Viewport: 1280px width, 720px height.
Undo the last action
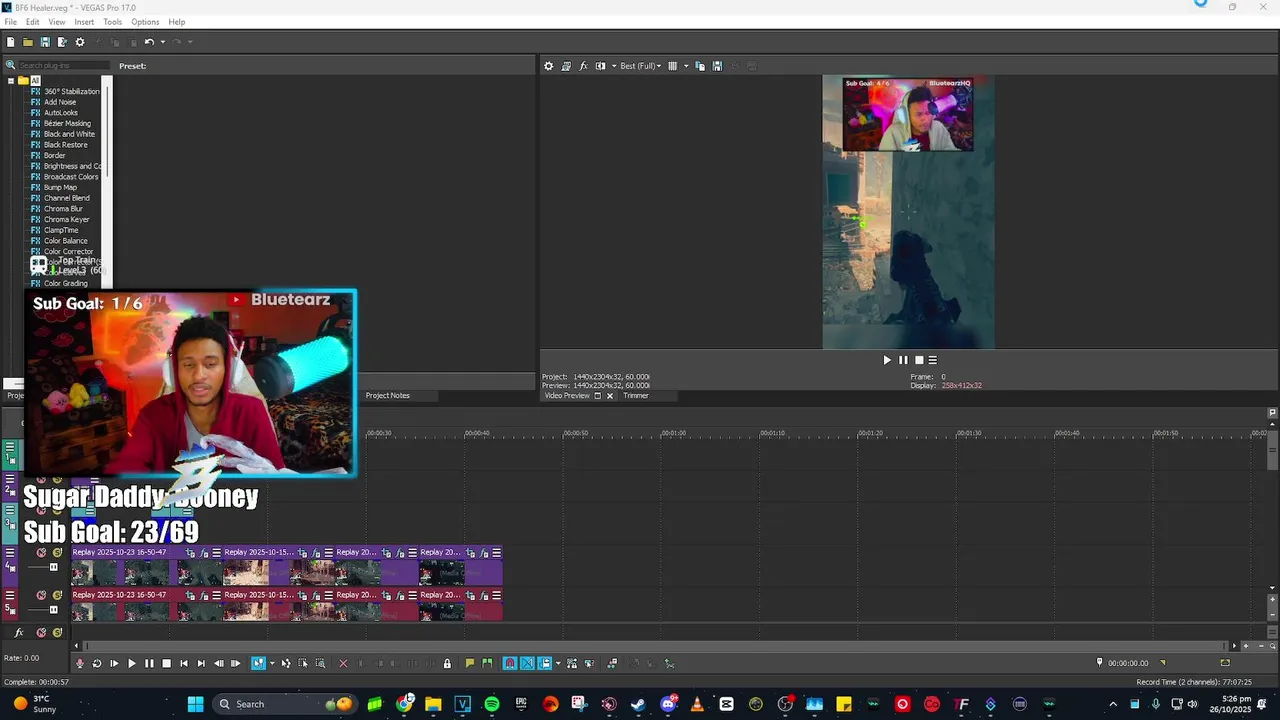pos(148,42)
